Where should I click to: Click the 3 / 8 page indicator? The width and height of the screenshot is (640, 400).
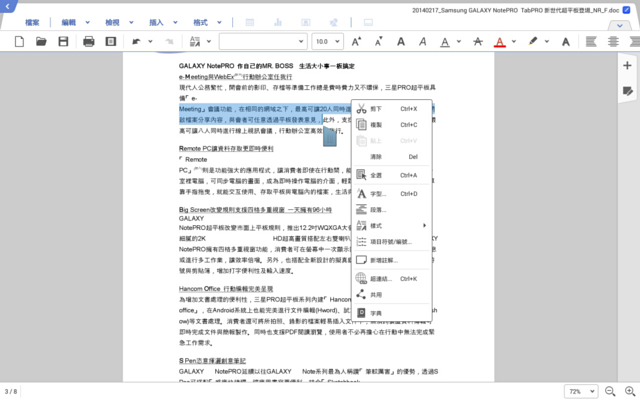click(11, 391)
